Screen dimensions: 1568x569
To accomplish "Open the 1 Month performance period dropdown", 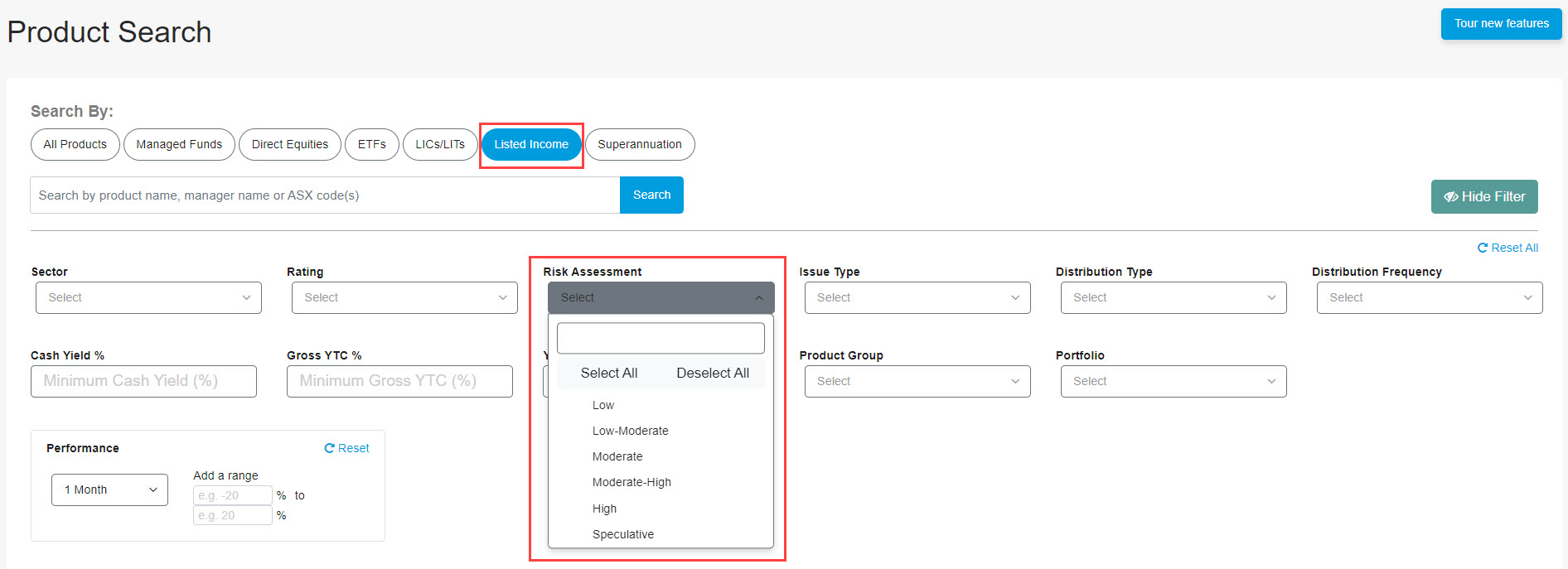I will pyautogui.click(x=109, y=490).
